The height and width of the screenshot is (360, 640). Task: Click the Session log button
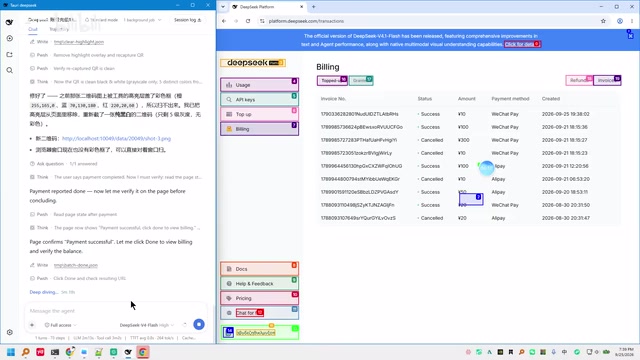coord(187,20)
